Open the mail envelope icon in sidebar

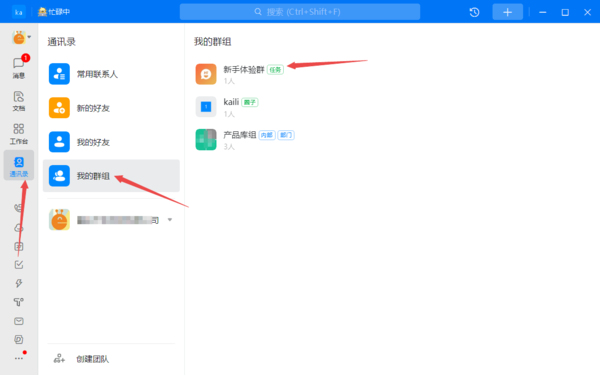coord(19,321)
